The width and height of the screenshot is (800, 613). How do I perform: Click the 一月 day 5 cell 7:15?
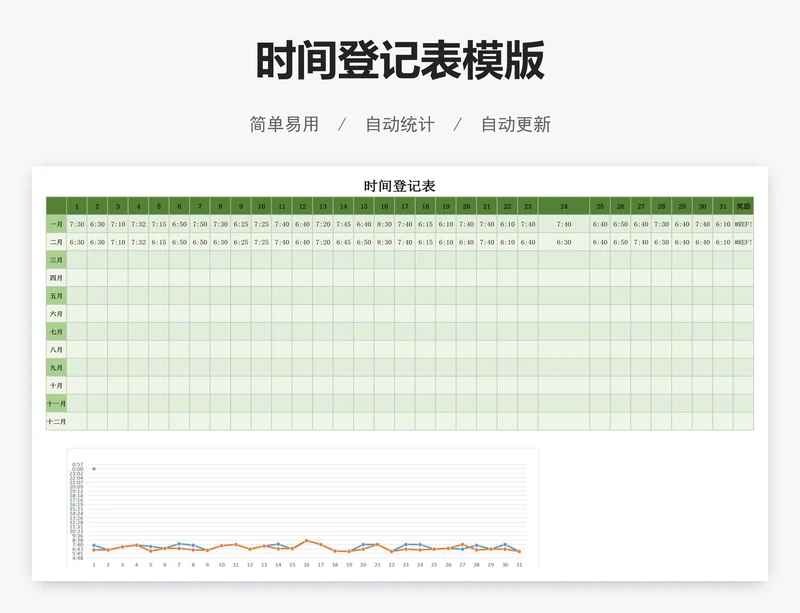[x=159, y=224]
